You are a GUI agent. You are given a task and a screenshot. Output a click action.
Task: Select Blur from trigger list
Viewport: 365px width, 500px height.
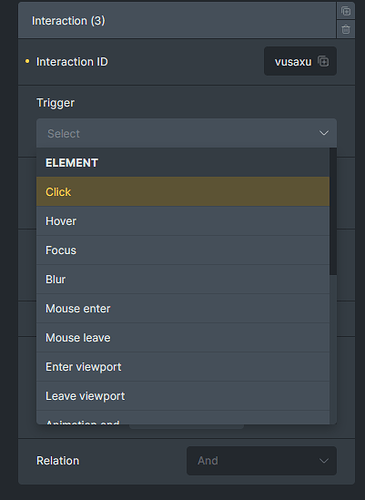point(183,279)
